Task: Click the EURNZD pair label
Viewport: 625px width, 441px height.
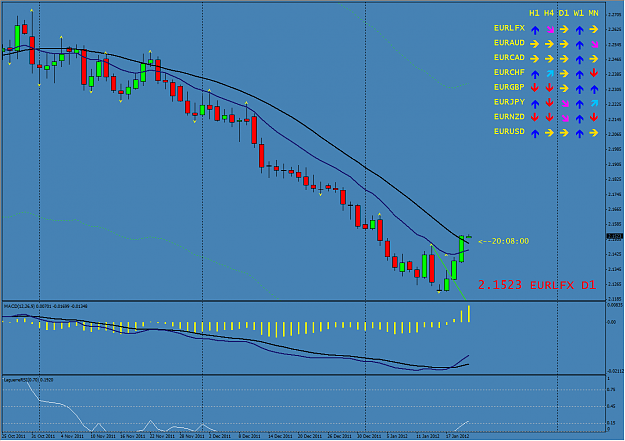Action: click(x=509, y=116)
